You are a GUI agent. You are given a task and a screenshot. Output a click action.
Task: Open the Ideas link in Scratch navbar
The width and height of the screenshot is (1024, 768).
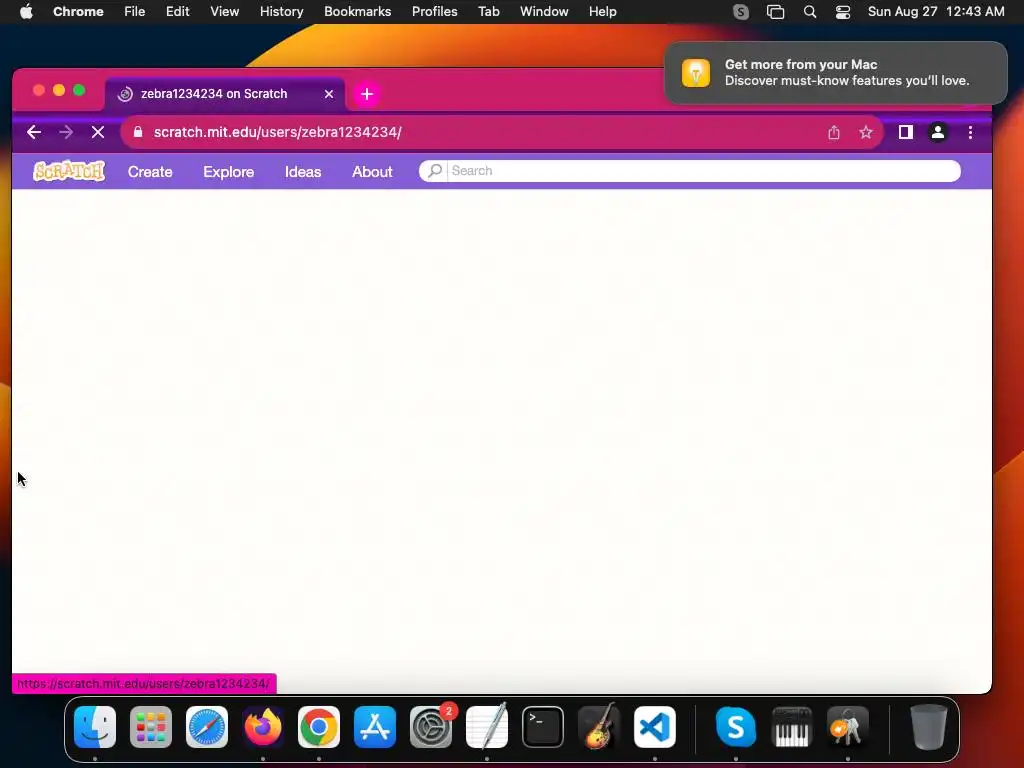[x=303, y=172]
